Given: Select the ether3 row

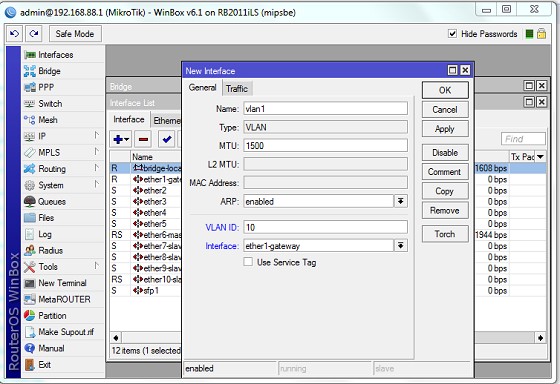Looking at the screenshot, I should 146,201.
